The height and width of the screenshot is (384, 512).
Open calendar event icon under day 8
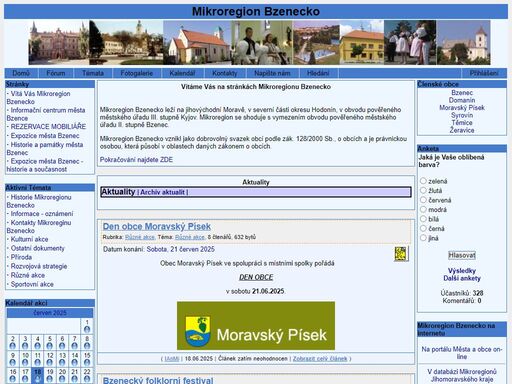pos(87,346)
